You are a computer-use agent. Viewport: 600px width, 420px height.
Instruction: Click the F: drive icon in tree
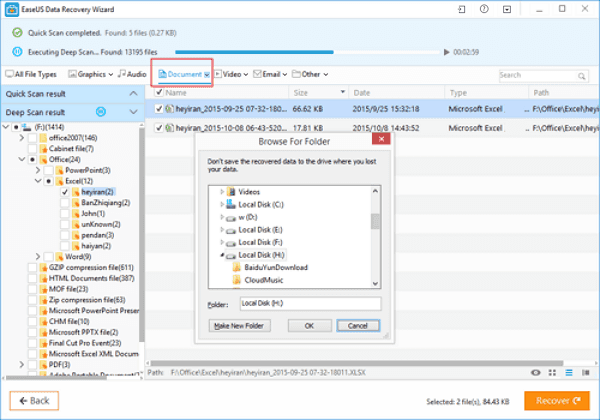26,127
